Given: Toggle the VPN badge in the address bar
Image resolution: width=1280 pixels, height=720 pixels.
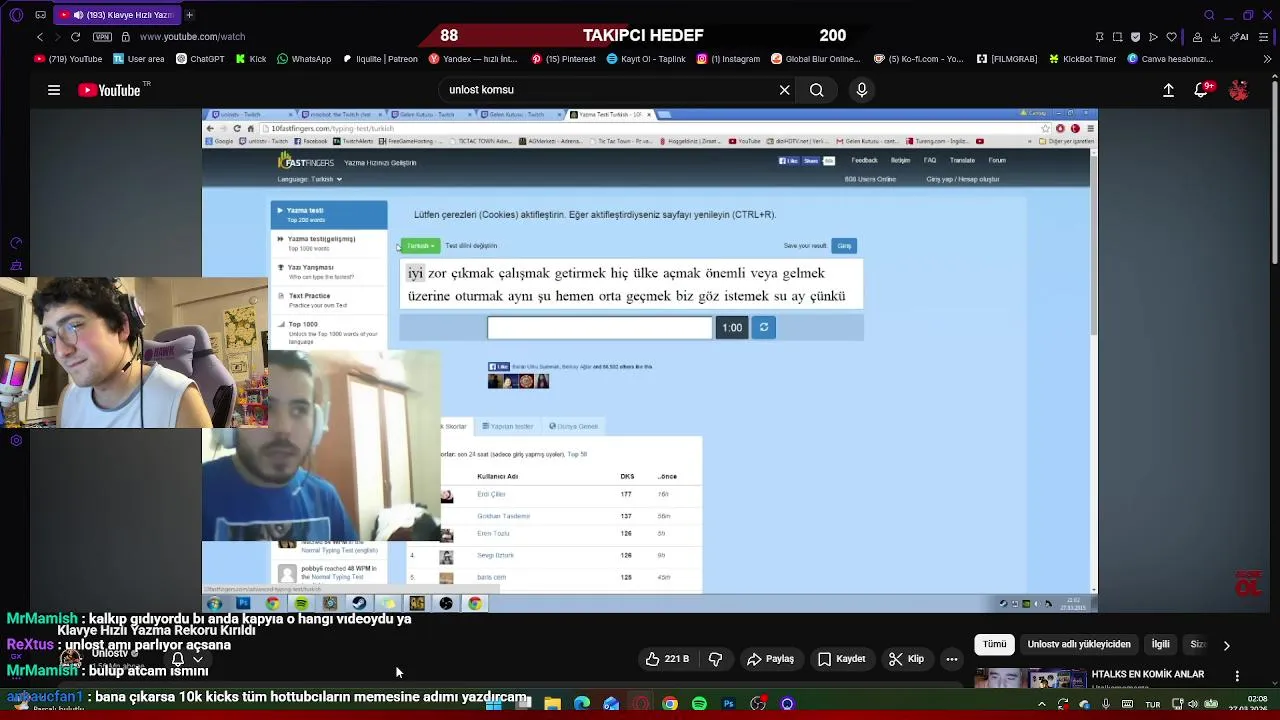Looking at the screenshot, I should (x=102, y=37).
